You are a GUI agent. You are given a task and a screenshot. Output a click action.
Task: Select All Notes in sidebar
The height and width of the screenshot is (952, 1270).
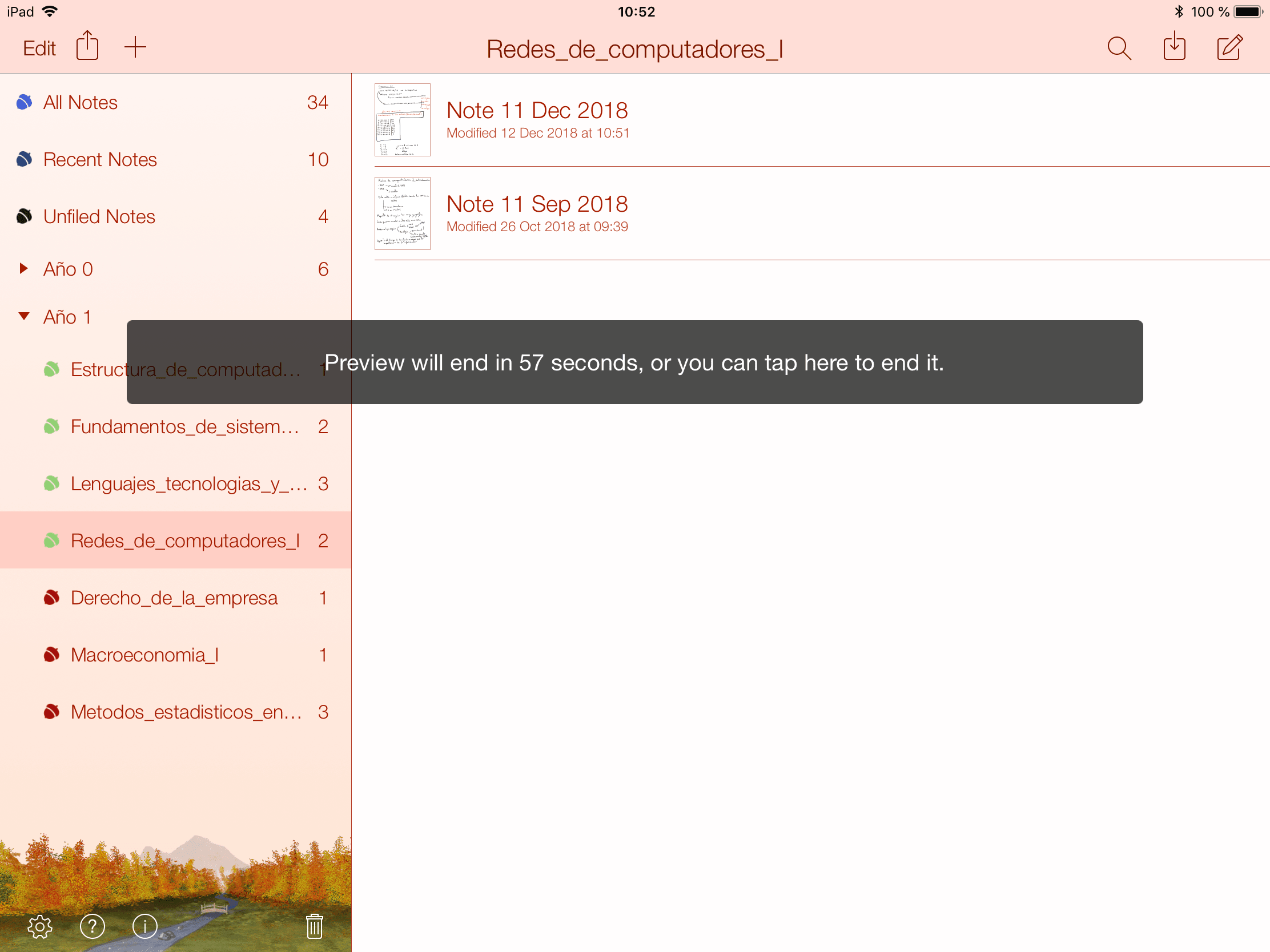pyautogui.click(x=81, y=103)
